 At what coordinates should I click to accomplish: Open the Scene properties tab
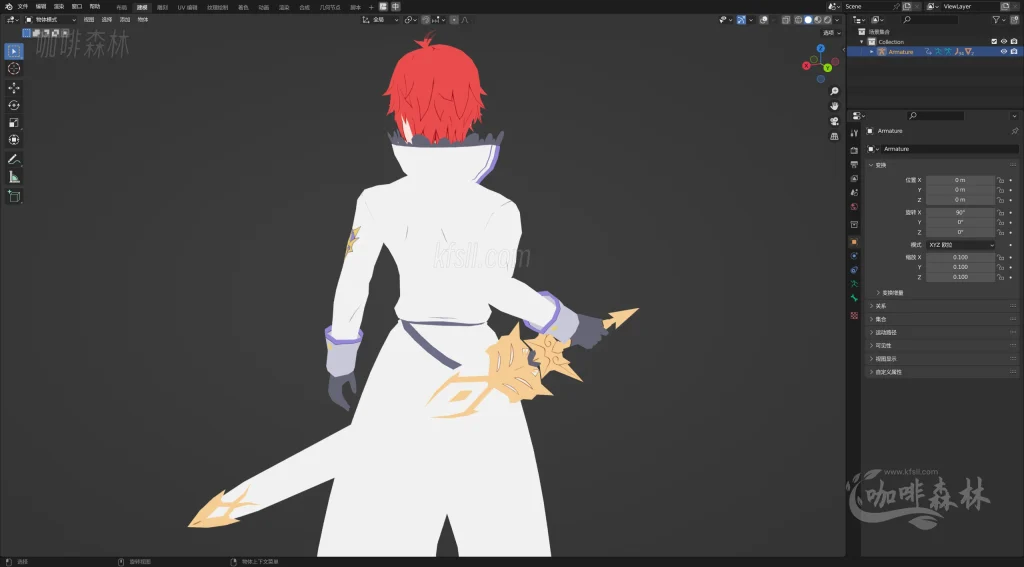(x=854, y=193)
